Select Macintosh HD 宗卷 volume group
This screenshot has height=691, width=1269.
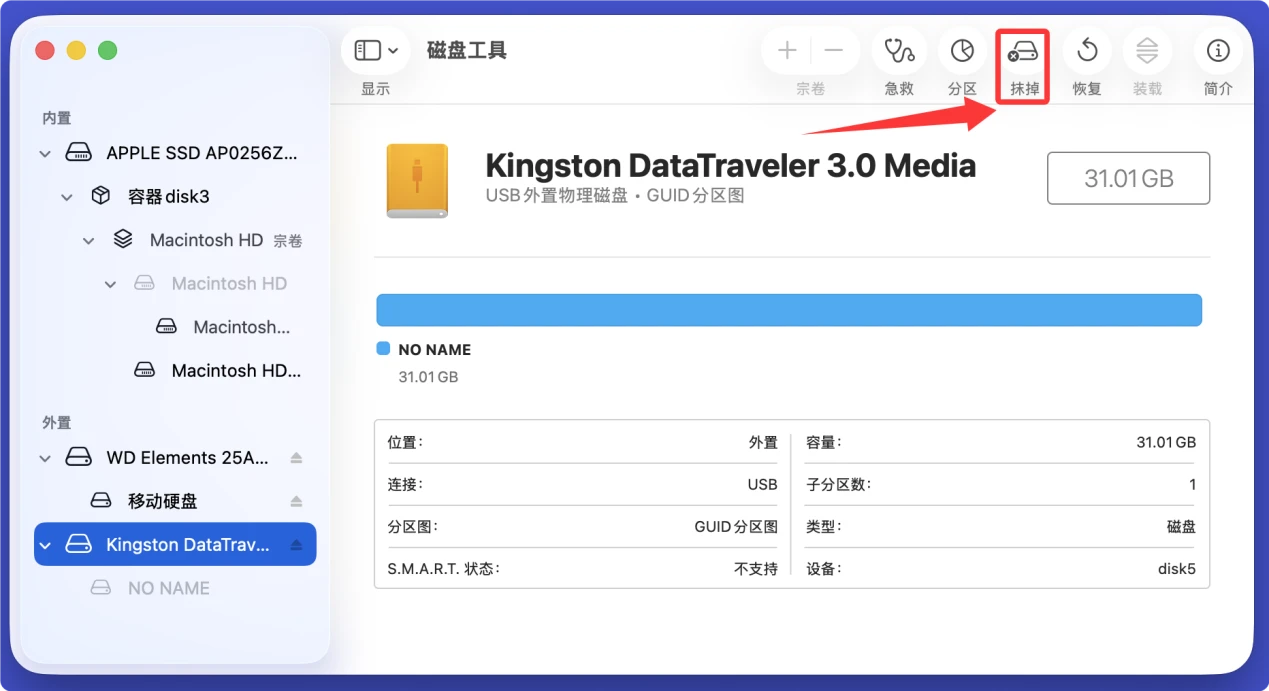[x=175, y=240]
